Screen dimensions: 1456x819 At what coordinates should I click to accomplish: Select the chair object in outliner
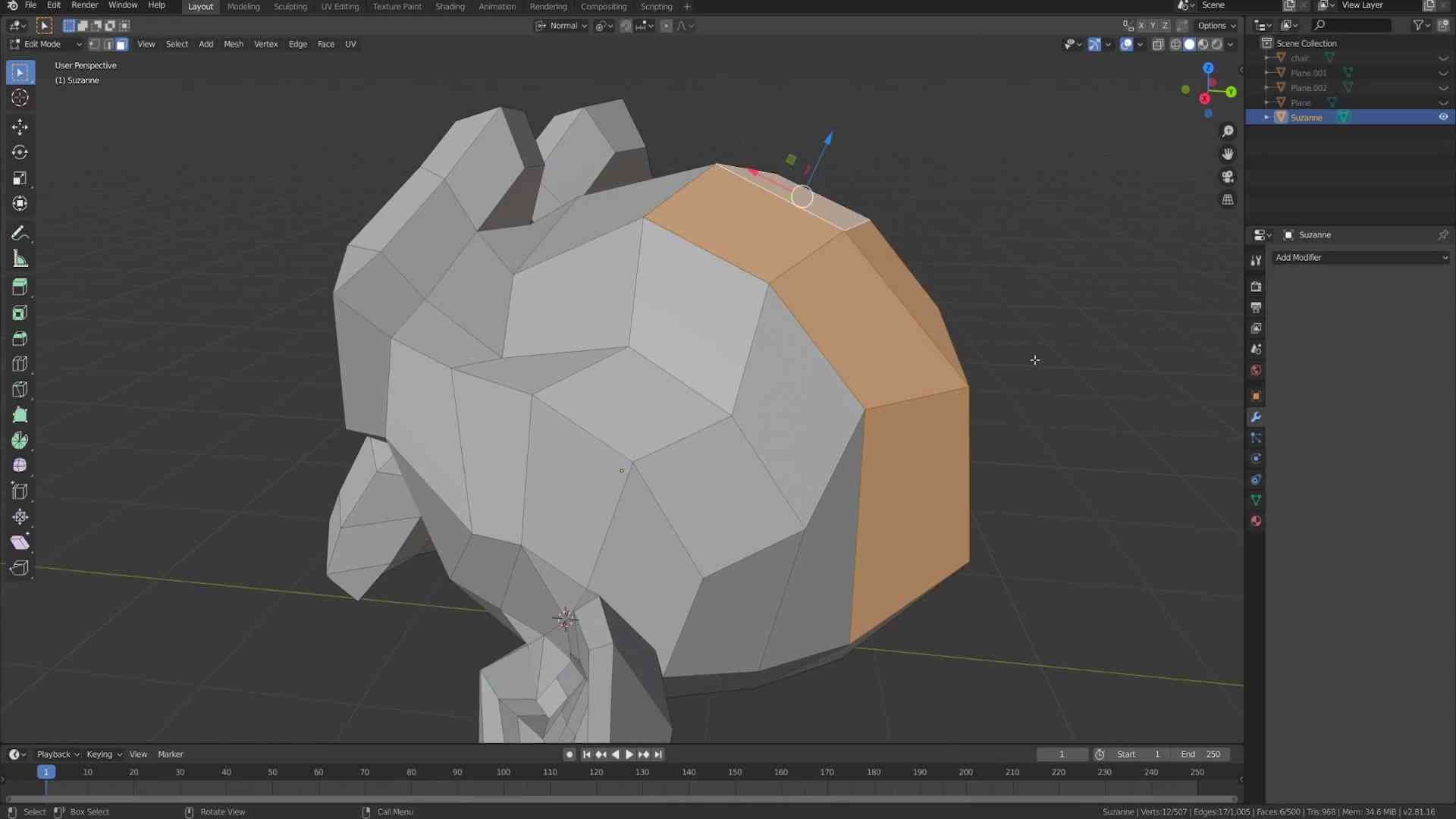1300,58
